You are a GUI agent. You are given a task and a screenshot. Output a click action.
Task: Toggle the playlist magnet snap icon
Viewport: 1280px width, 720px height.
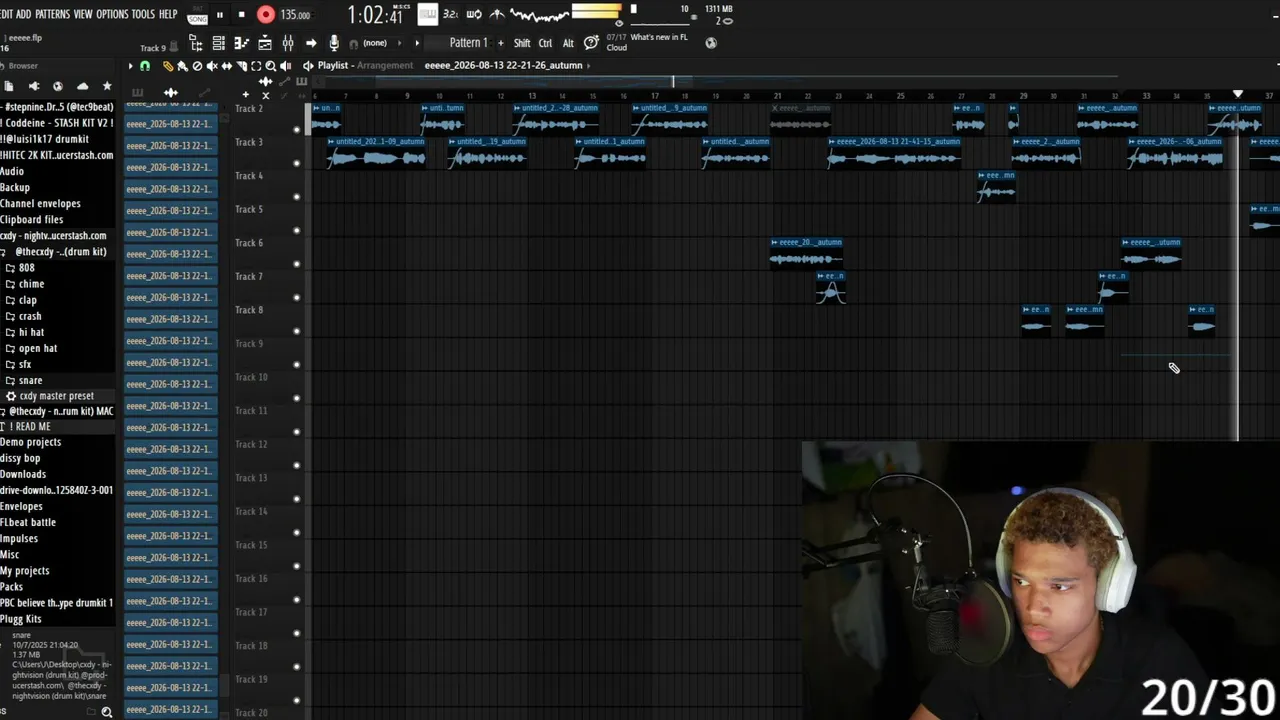[145, 66]
